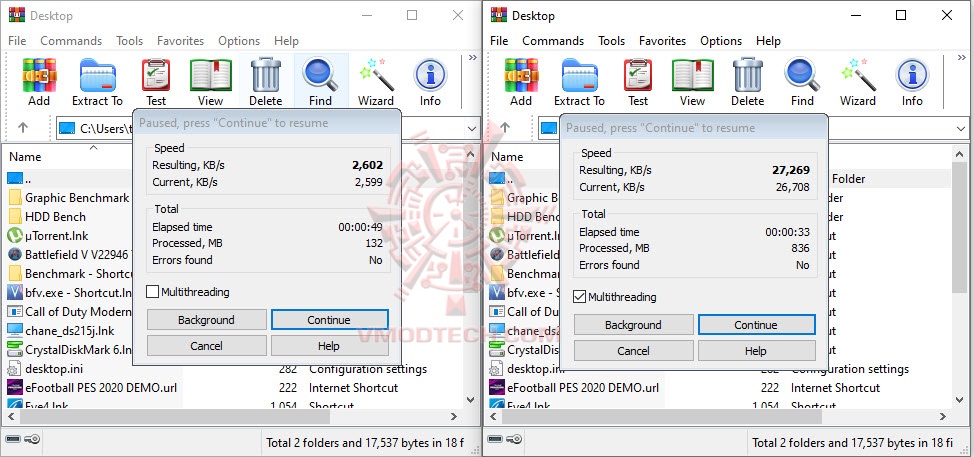Viewport: 974px width, 457px height.
Task: Click key icon in right window status bar
Action: [514, 439]
